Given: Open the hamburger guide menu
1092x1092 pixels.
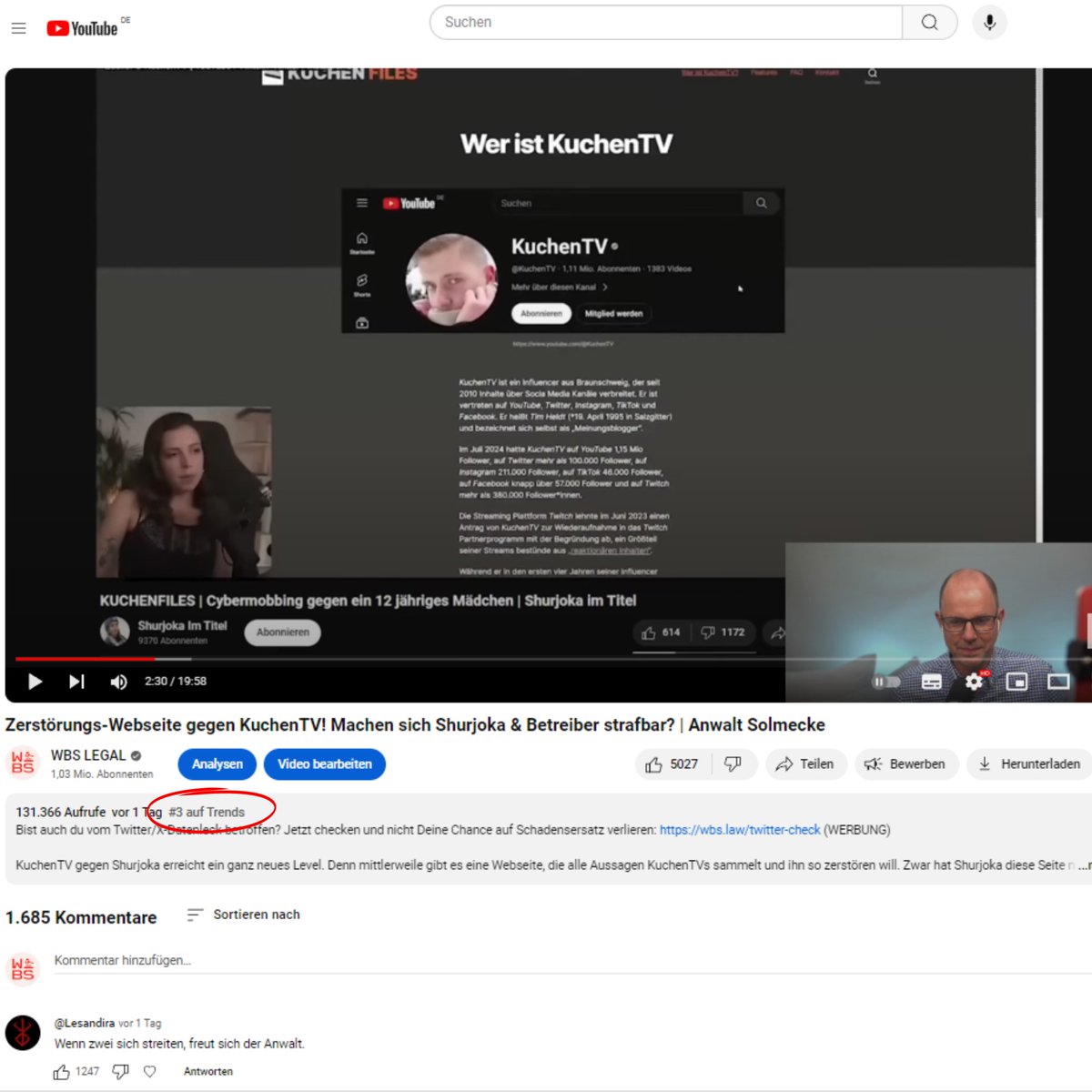Looking at the screenshot, I should (x=18, y=28).
